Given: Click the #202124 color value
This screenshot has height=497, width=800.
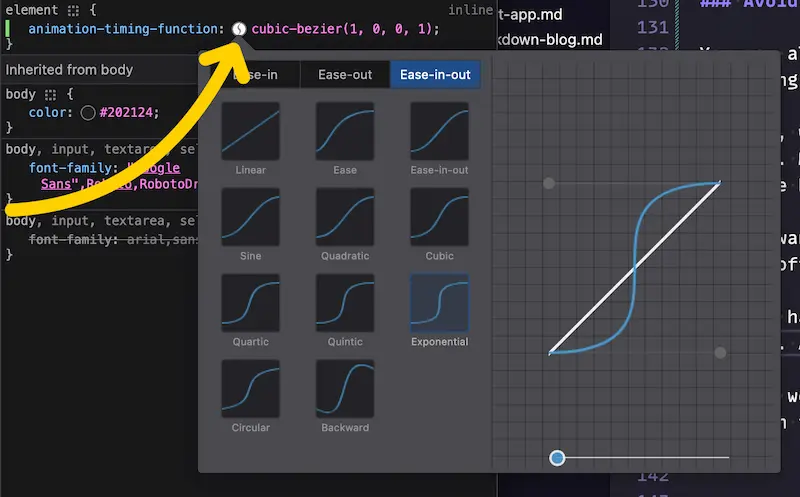Looking at the screenshot, I should pos(127,113).
